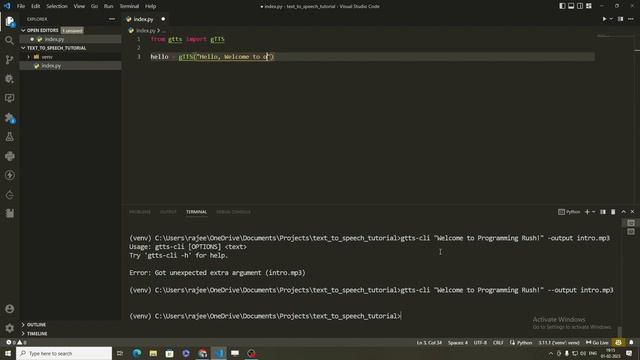Toggle the bottom panel layout

pos(571,6)
